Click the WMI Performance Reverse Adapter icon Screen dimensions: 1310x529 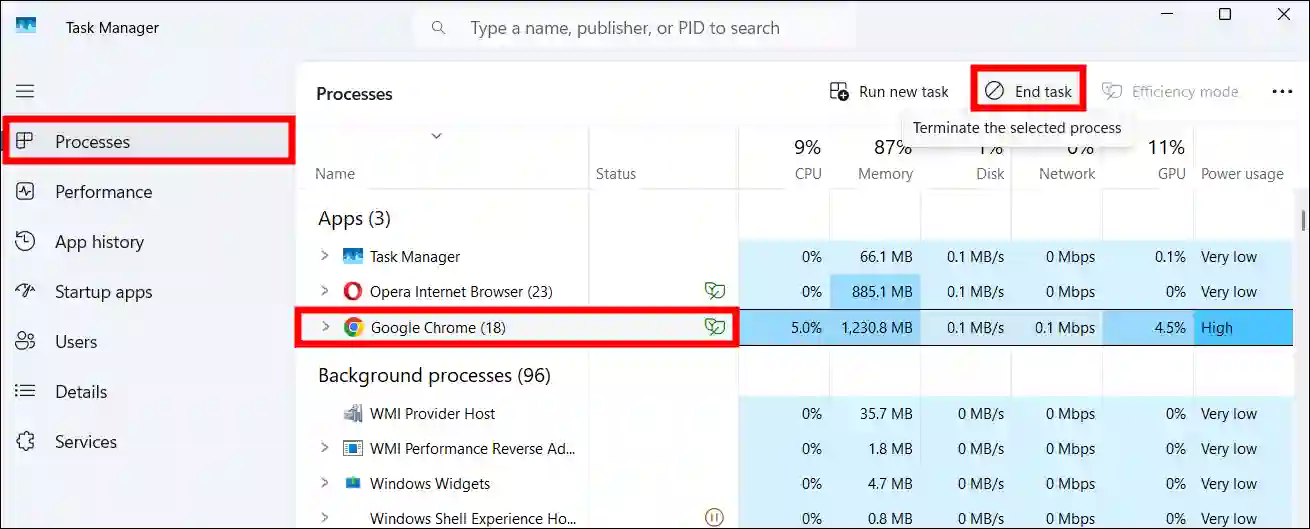(352, 448)
